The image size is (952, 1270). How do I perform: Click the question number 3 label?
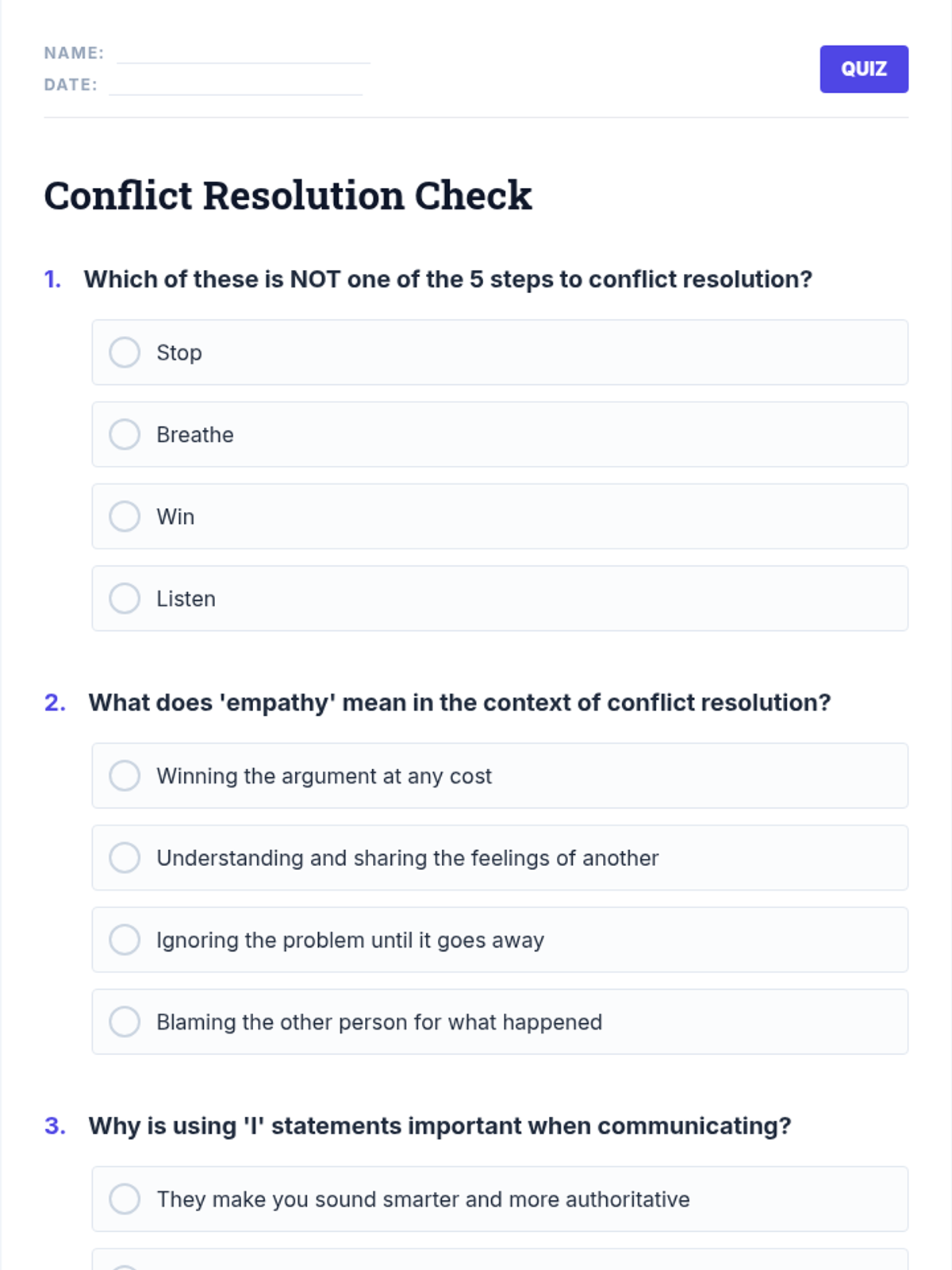click(55, 1126)
